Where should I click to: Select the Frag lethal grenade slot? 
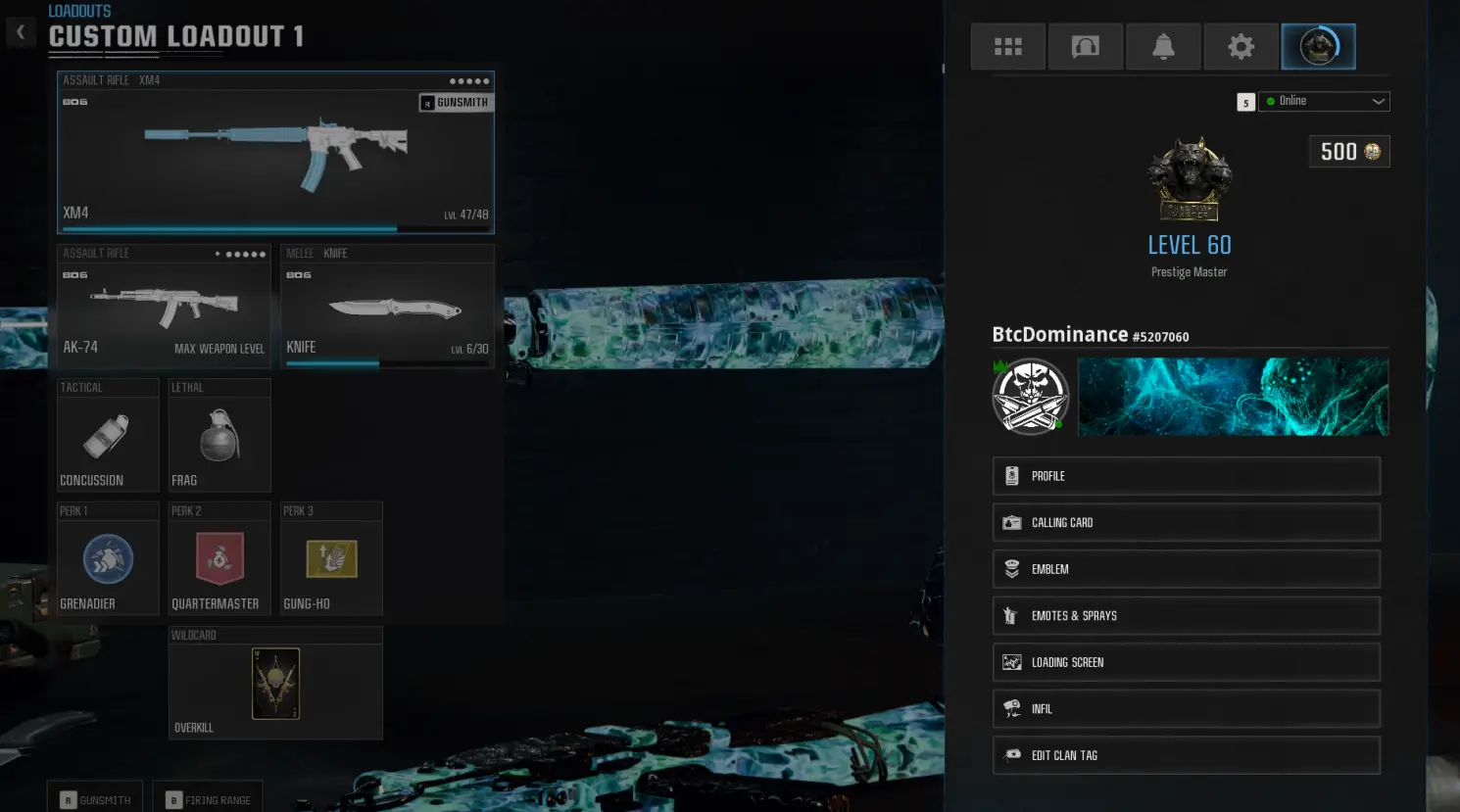[x=219, y=435]
